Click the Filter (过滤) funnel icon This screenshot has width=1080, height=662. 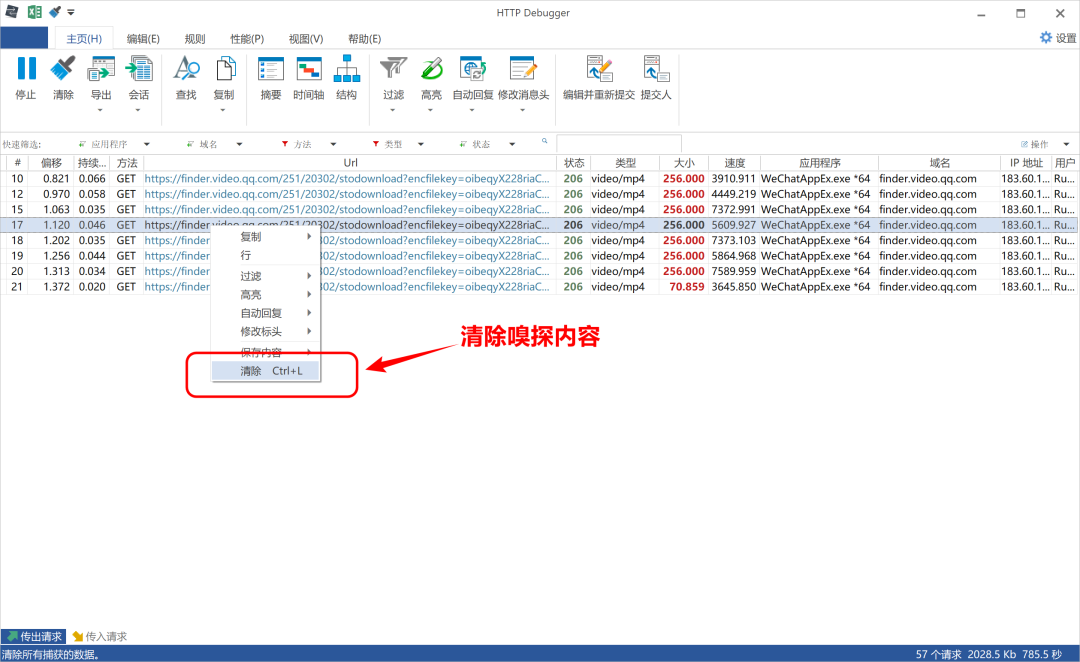pyautogui.click(x=393, y=69)
